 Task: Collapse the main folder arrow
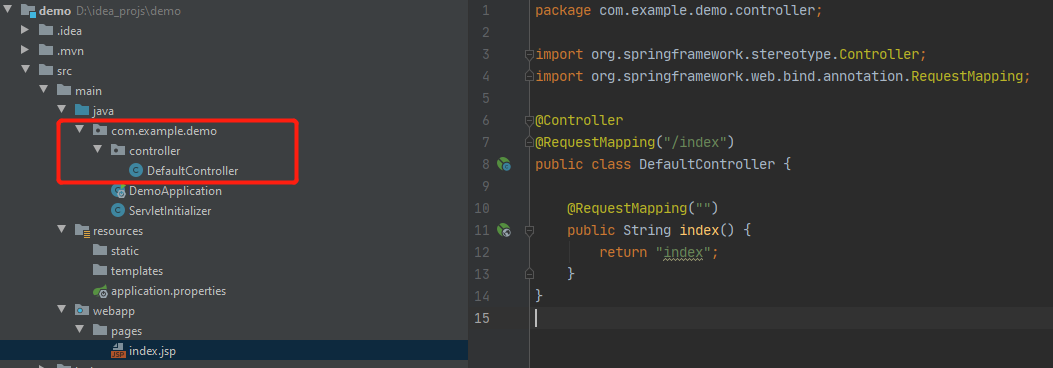pos(44,90)
